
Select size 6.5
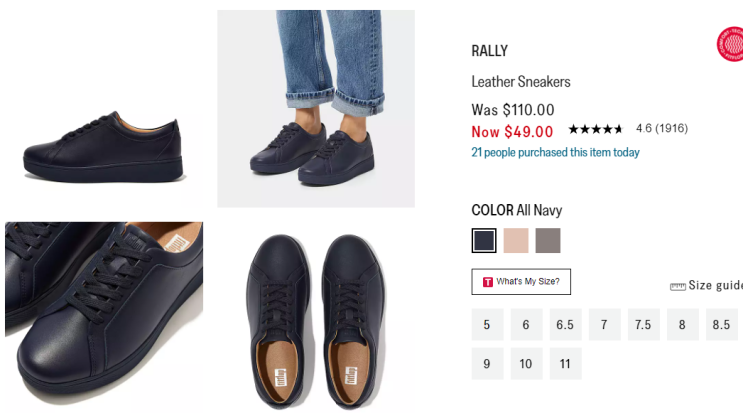point(565,325)
